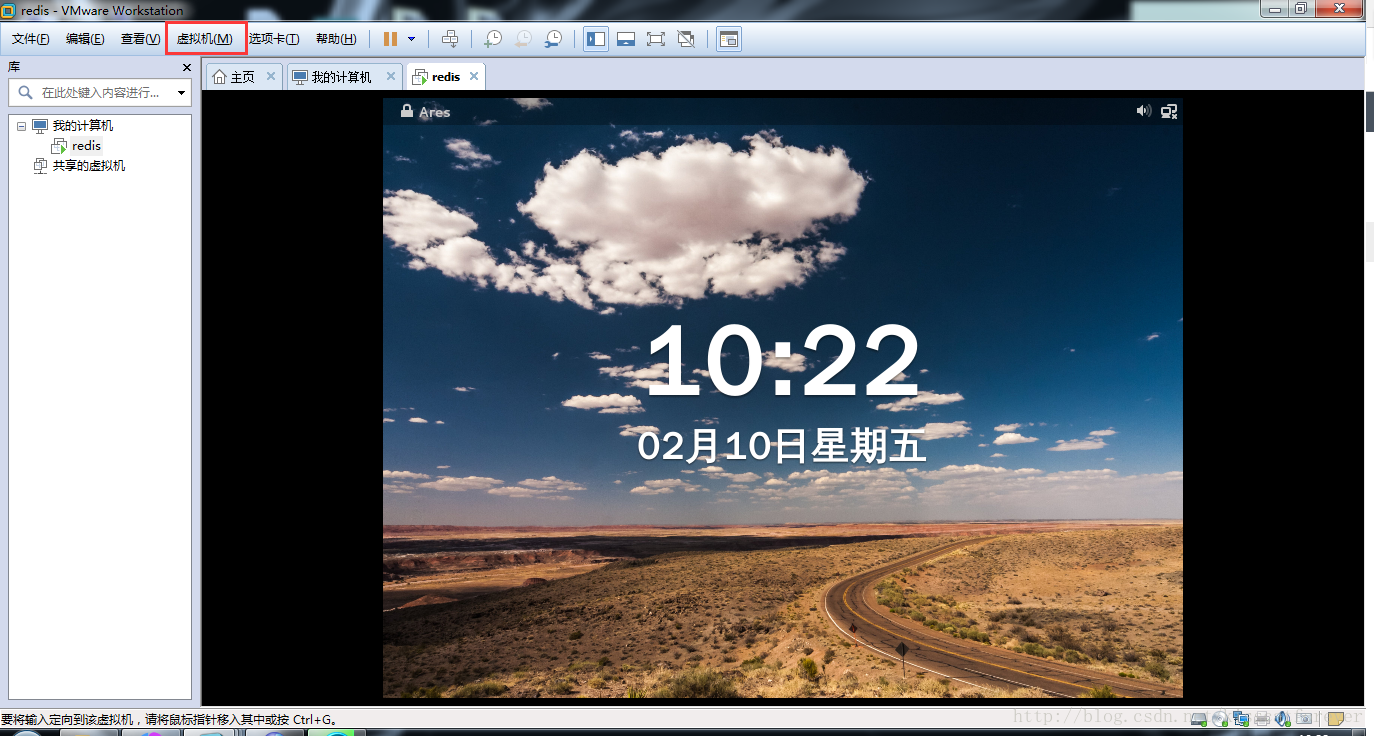This screenshot has width=1374, height=736.
Task: Click the hard disk status bar icon
Action: point(1197,718)
